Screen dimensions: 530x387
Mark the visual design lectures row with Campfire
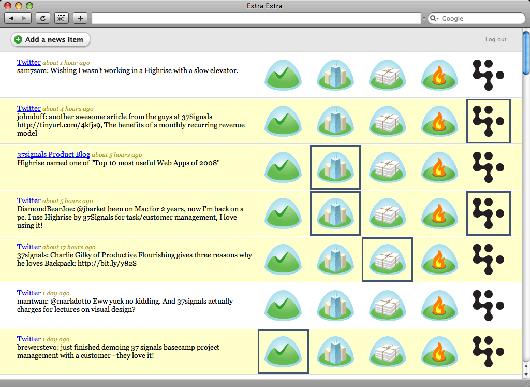pyautogui.click(x=439, y=306)
